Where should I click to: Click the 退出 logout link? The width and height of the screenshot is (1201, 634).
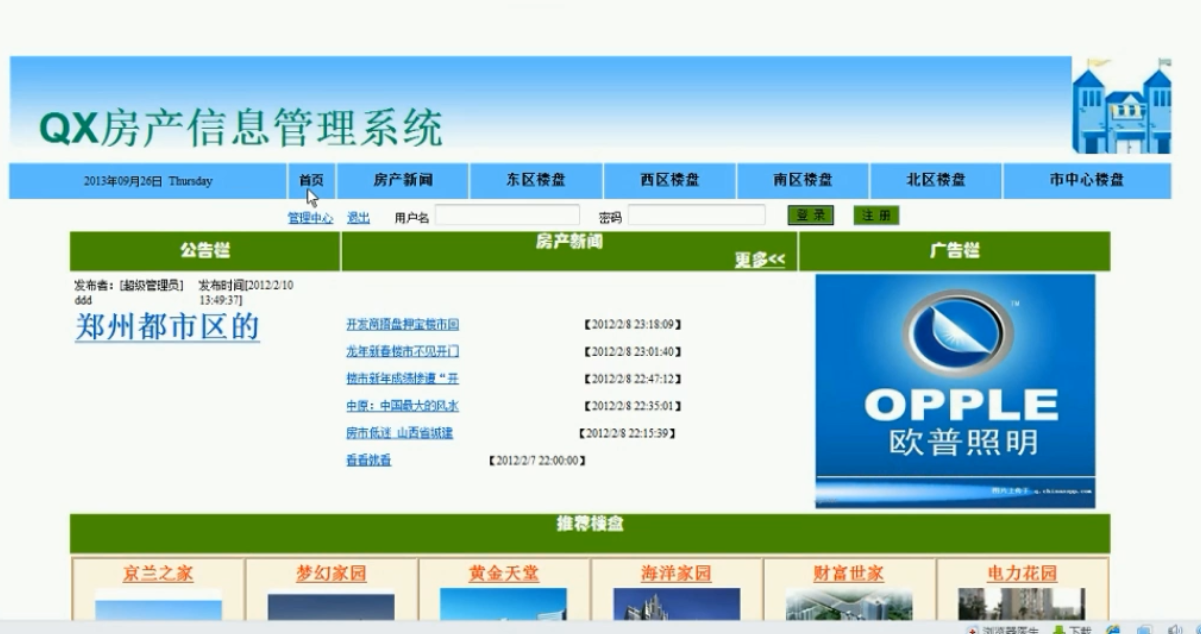pyautogui.click(x=358, y=217)
